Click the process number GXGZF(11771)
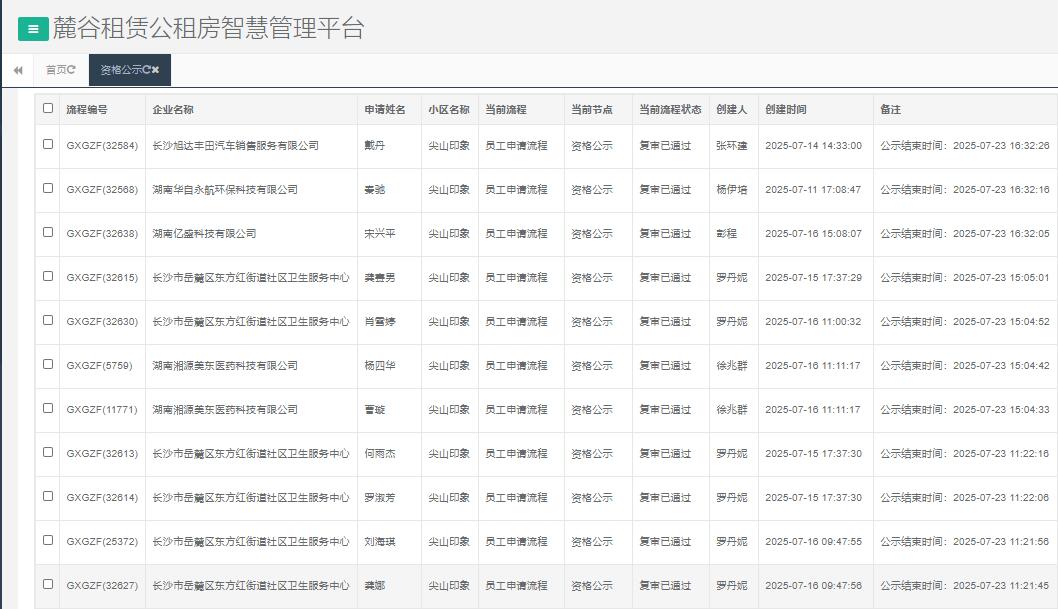 (x=99, y=409)
